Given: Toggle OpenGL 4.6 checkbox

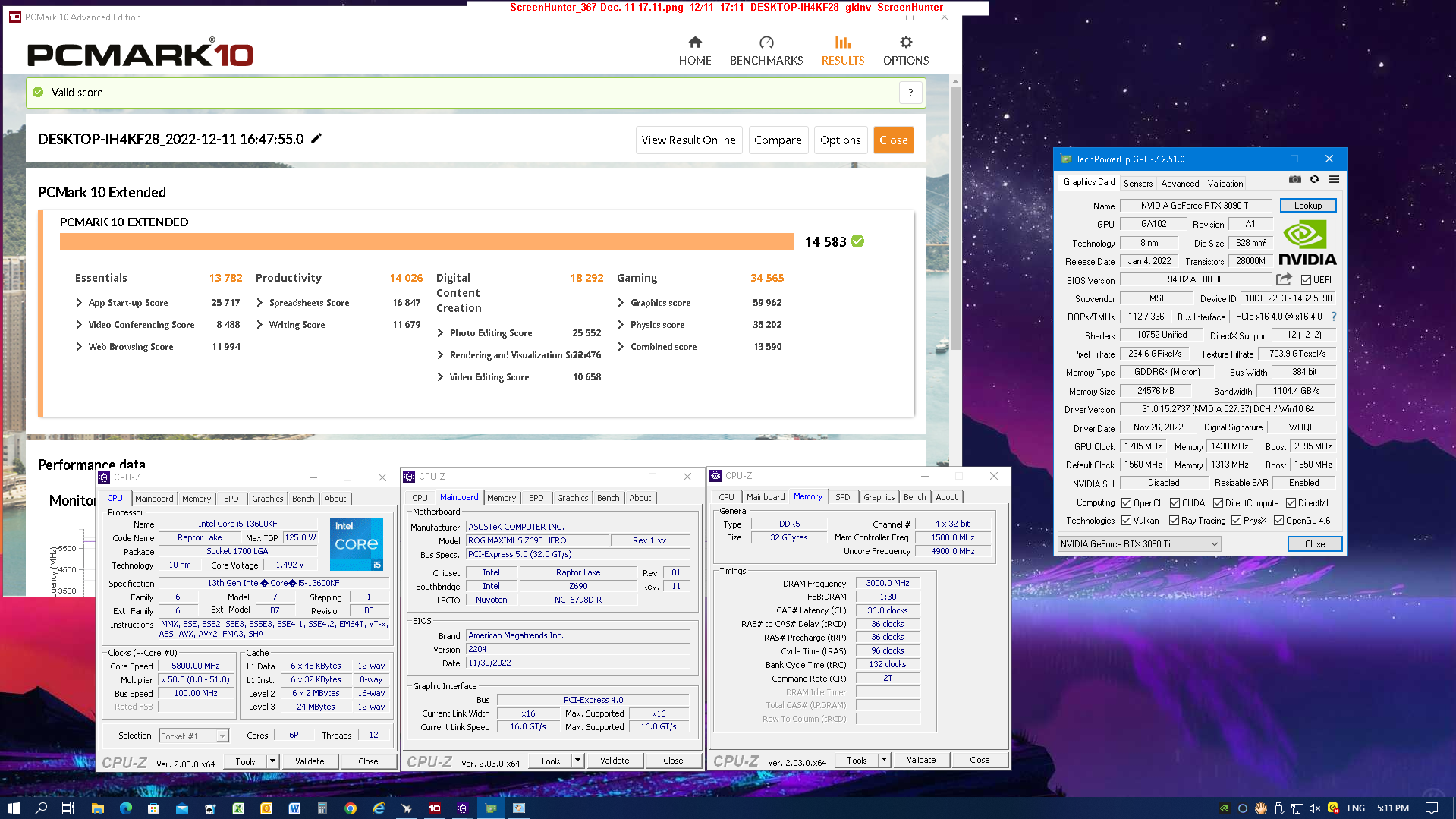Looking at the screenshot, I should pos(1279,521).
